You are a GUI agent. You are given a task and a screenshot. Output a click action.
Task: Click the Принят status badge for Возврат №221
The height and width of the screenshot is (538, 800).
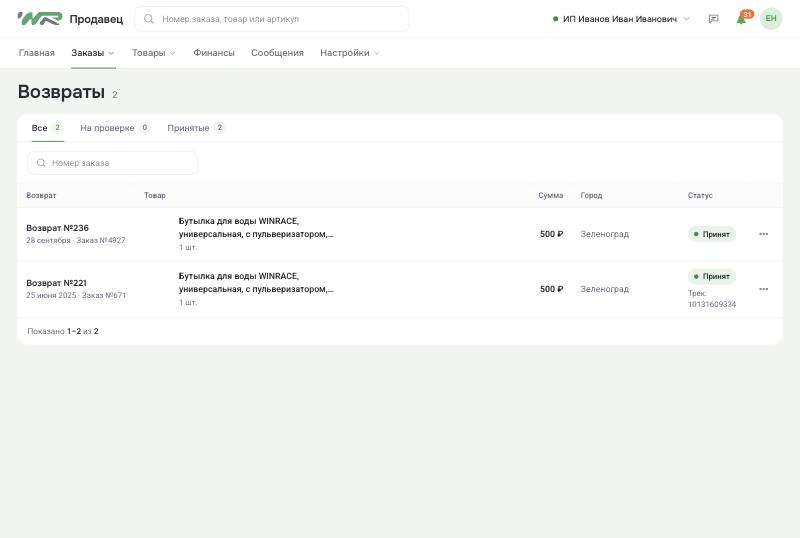tap(712, 276)
